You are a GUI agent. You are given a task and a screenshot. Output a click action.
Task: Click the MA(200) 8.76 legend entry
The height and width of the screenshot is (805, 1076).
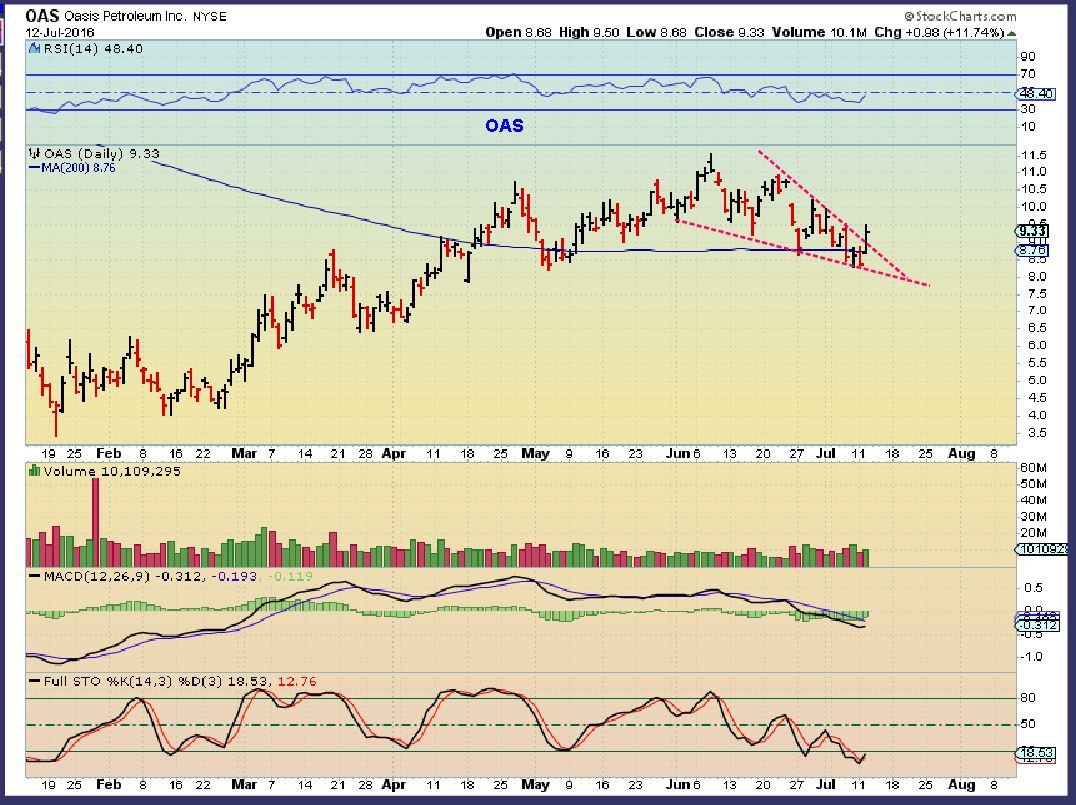coord(72,167)
